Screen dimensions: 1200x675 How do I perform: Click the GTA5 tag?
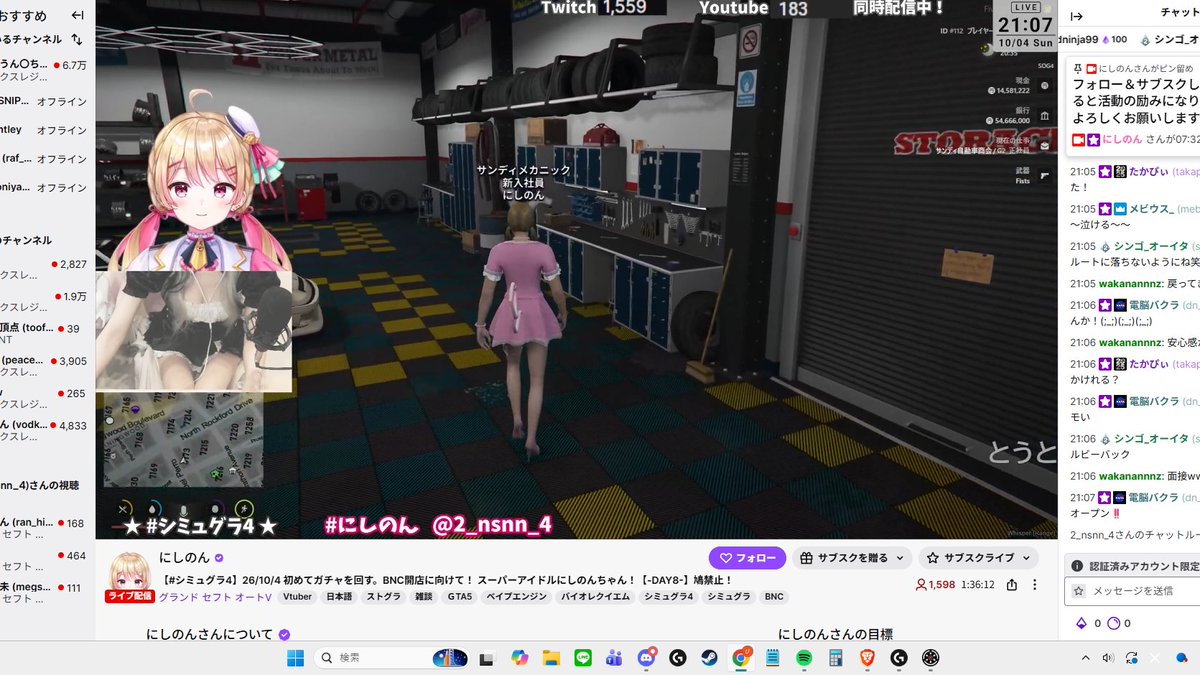(461, 597)
